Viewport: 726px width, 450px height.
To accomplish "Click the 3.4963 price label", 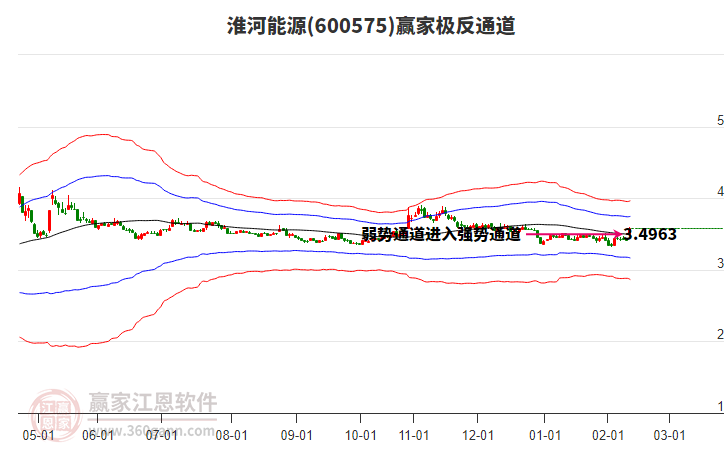I will point(650,234).
